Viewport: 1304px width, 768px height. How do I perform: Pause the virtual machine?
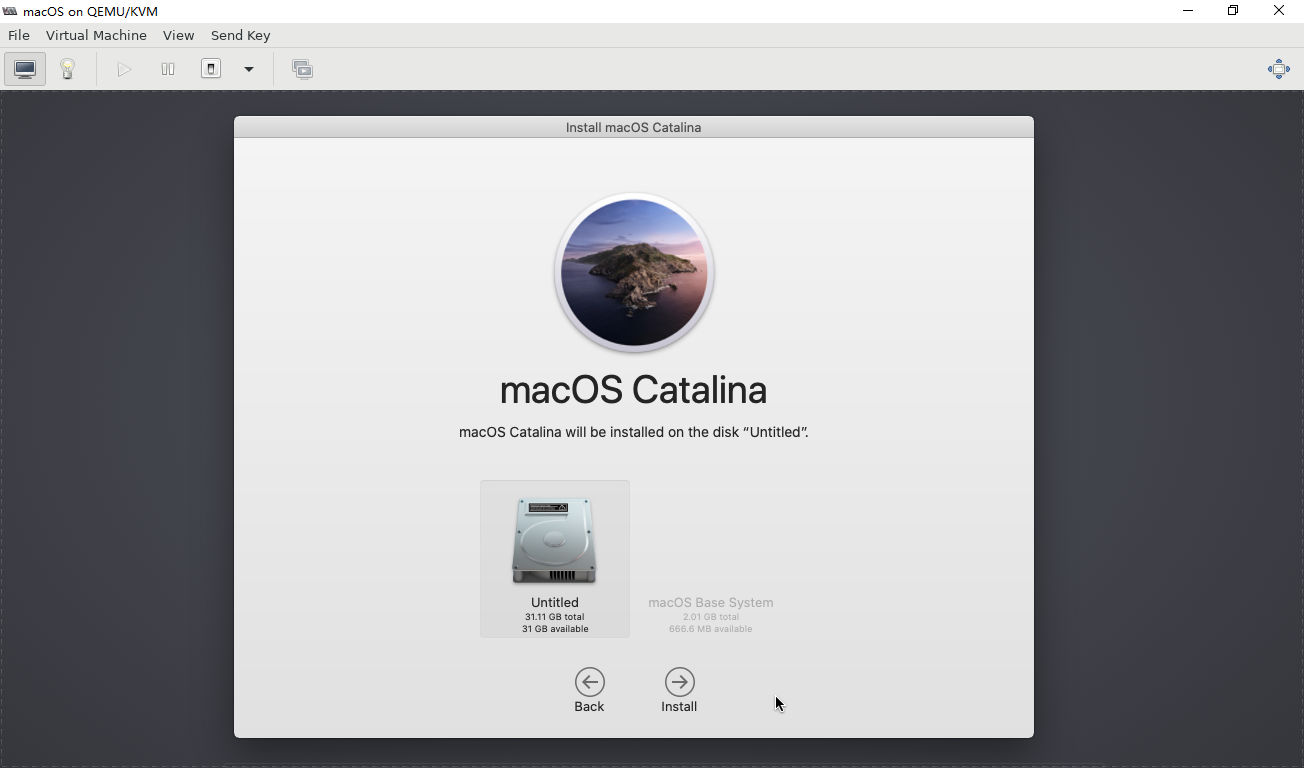click(x=168, y=69)
